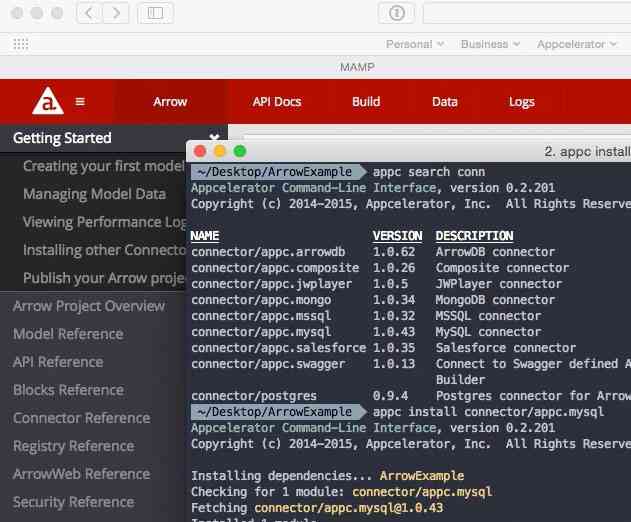This screenshot has width=631, height=522.
Task: Click 'Fetching connector/appc.mysql@1.0.43' line
Action: tap(317, 508)
